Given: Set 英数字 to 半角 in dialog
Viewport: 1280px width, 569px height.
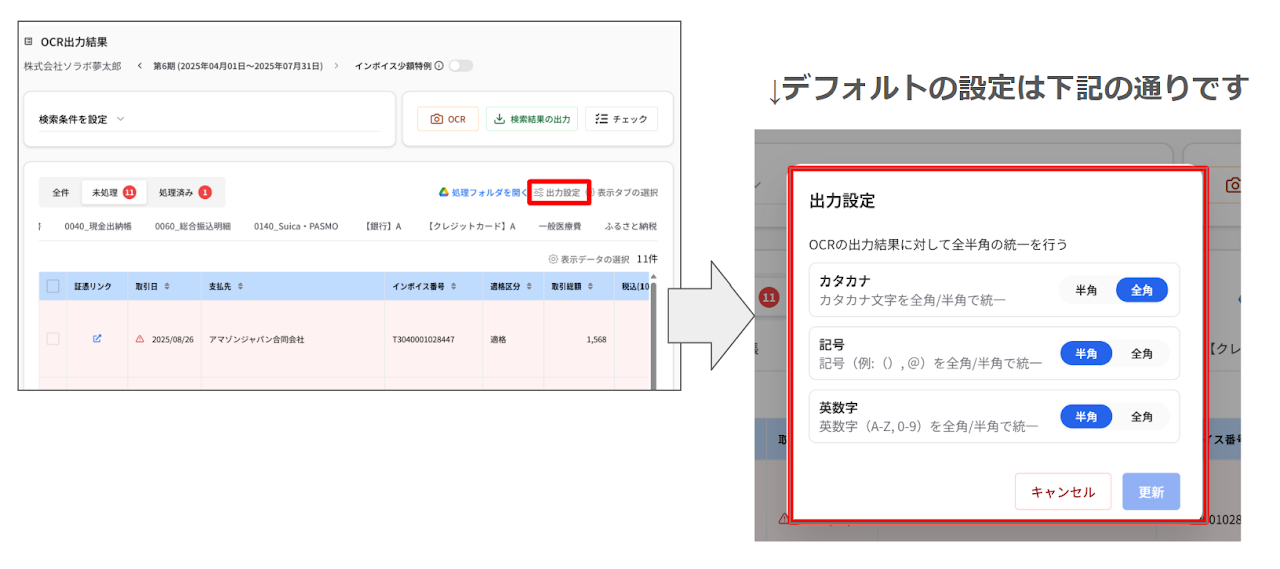Looking at the screenshot, I should [1086, 416].
